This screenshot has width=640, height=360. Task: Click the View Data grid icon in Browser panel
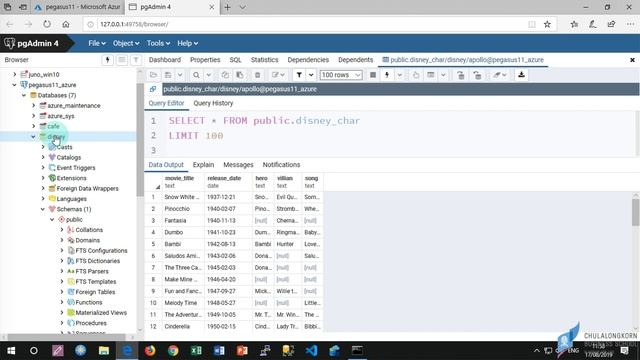coord(122,60)
